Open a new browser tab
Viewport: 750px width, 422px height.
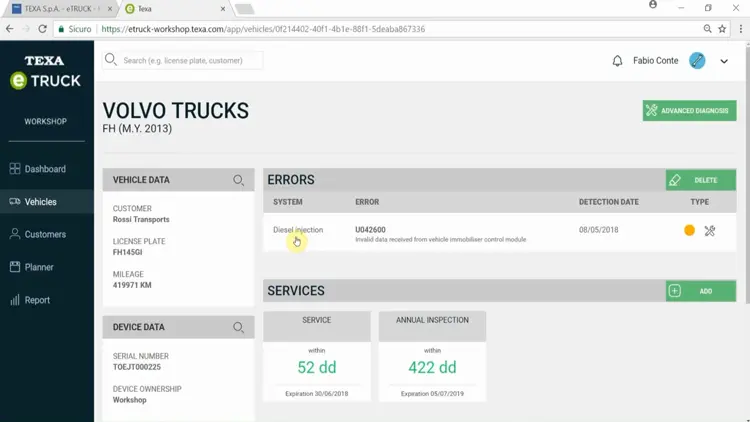pos(244,9)
